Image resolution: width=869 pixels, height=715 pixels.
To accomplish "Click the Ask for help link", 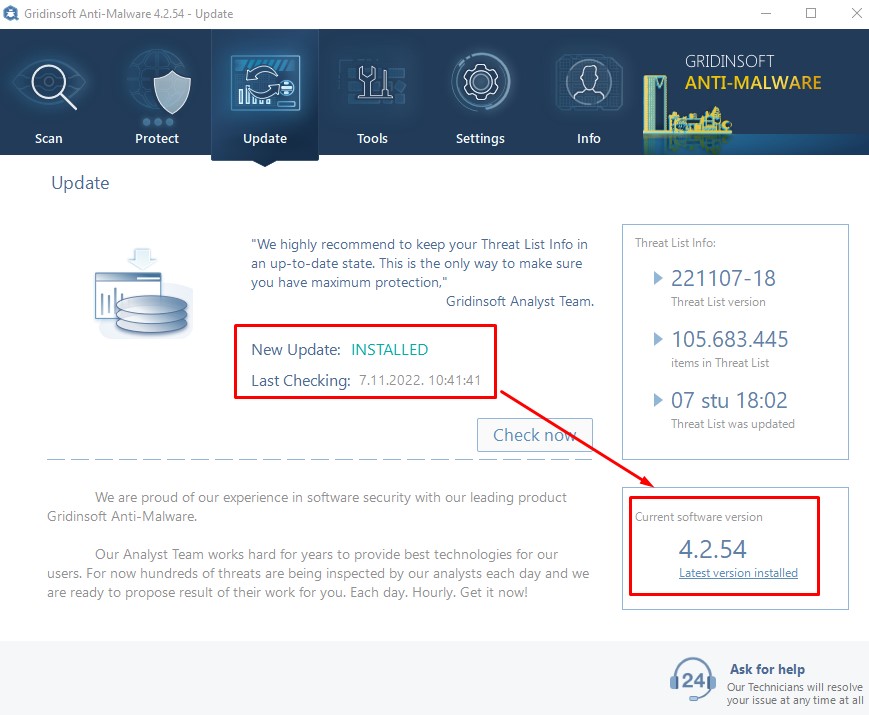I will 767,670.
